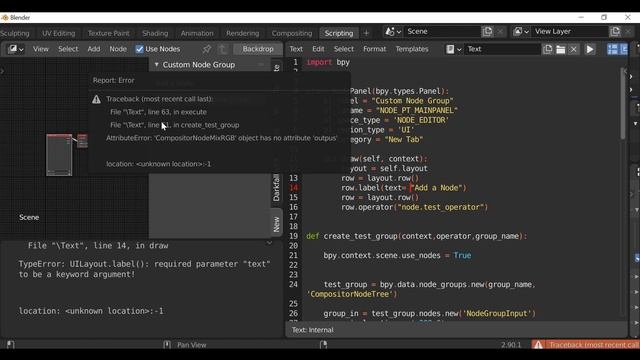This screenshot has height=360, width=640.
Task: Switch to the Texture Paint workspace tab
Action: (x=109, y=33)
